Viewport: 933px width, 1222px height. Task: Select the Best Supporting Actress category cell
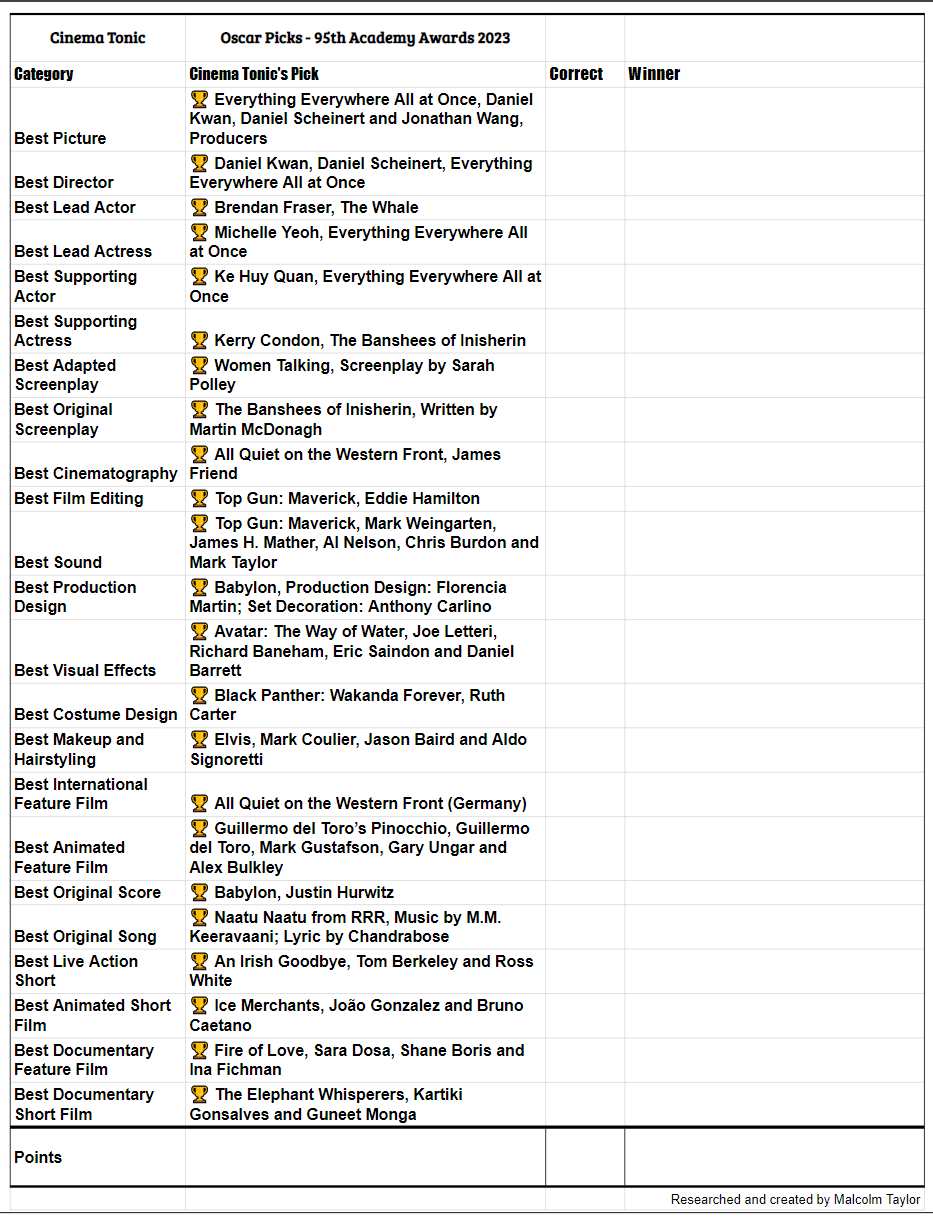click(98, 330)
